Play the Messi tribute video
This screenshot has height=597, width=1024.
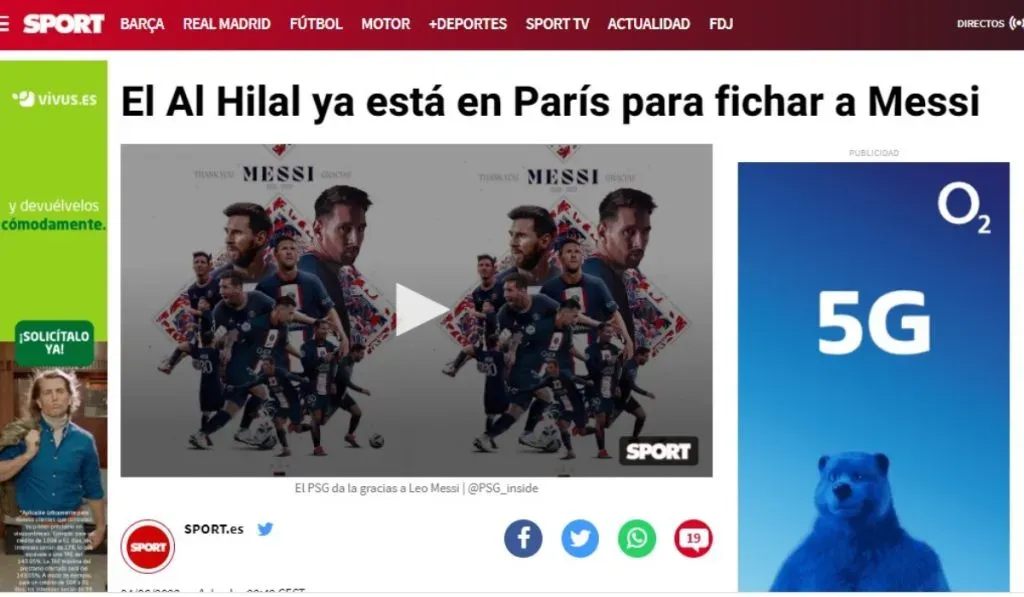click(x=421, y=310)
